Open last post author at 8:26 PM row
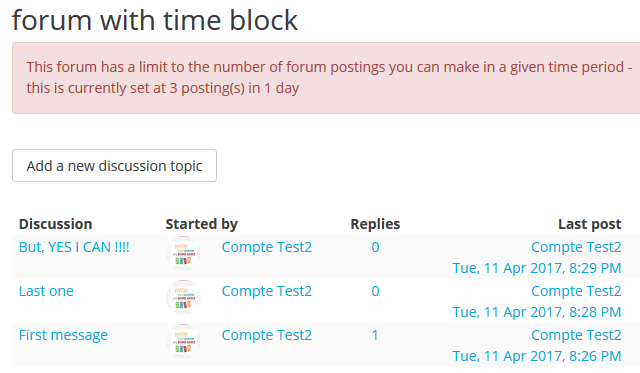Viewport: 640px width, 373px height. pos(576,335)
